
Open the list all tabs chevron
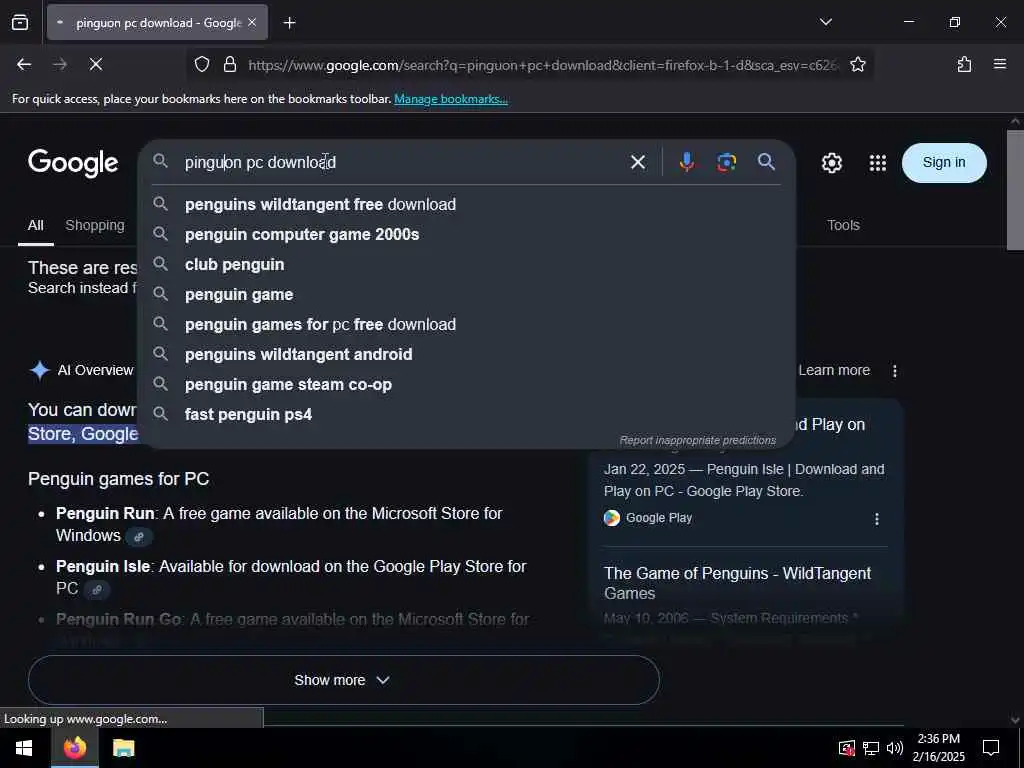tap(826, 22)
